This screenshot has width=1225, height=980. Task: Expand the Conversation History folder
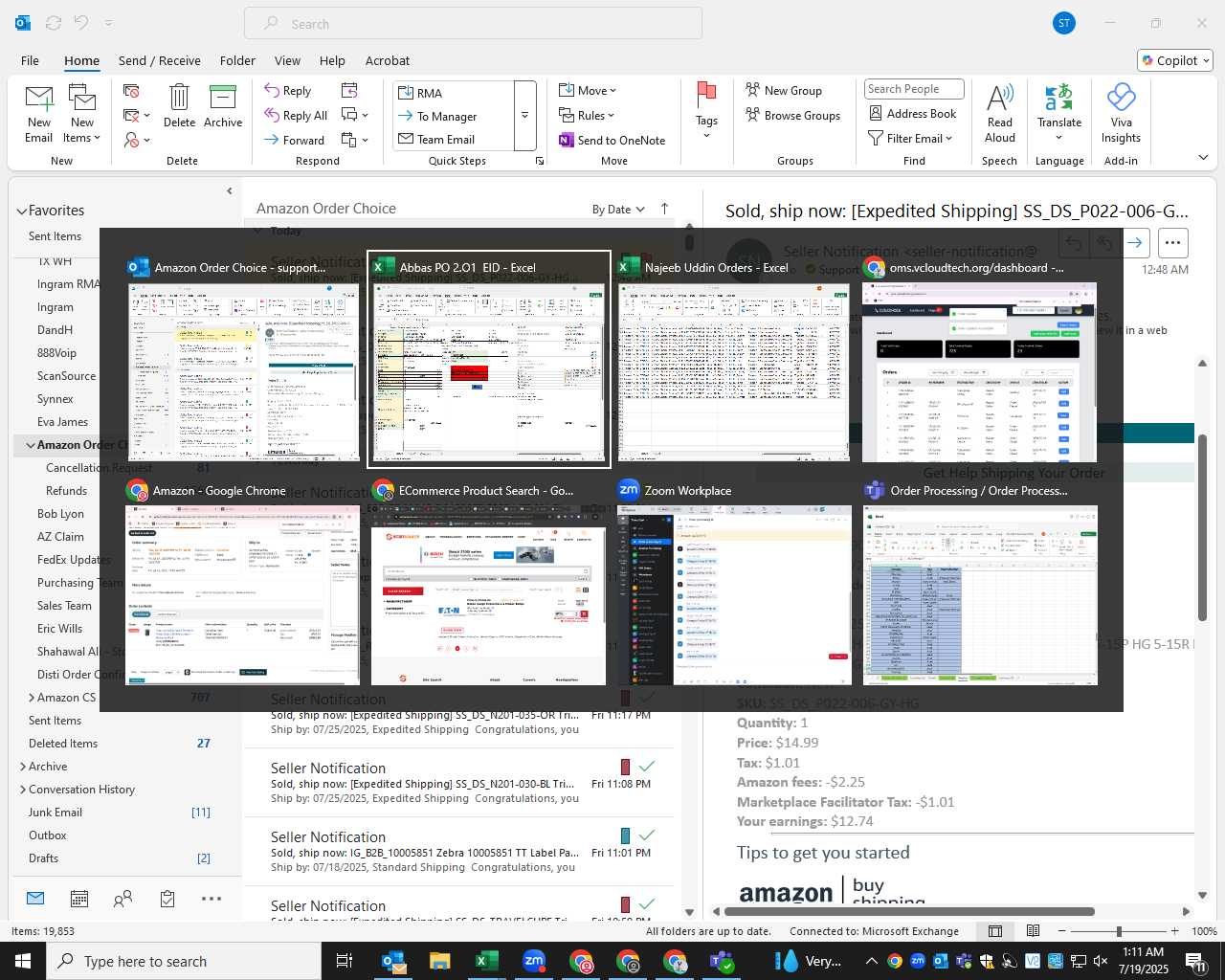click(23, 790)
